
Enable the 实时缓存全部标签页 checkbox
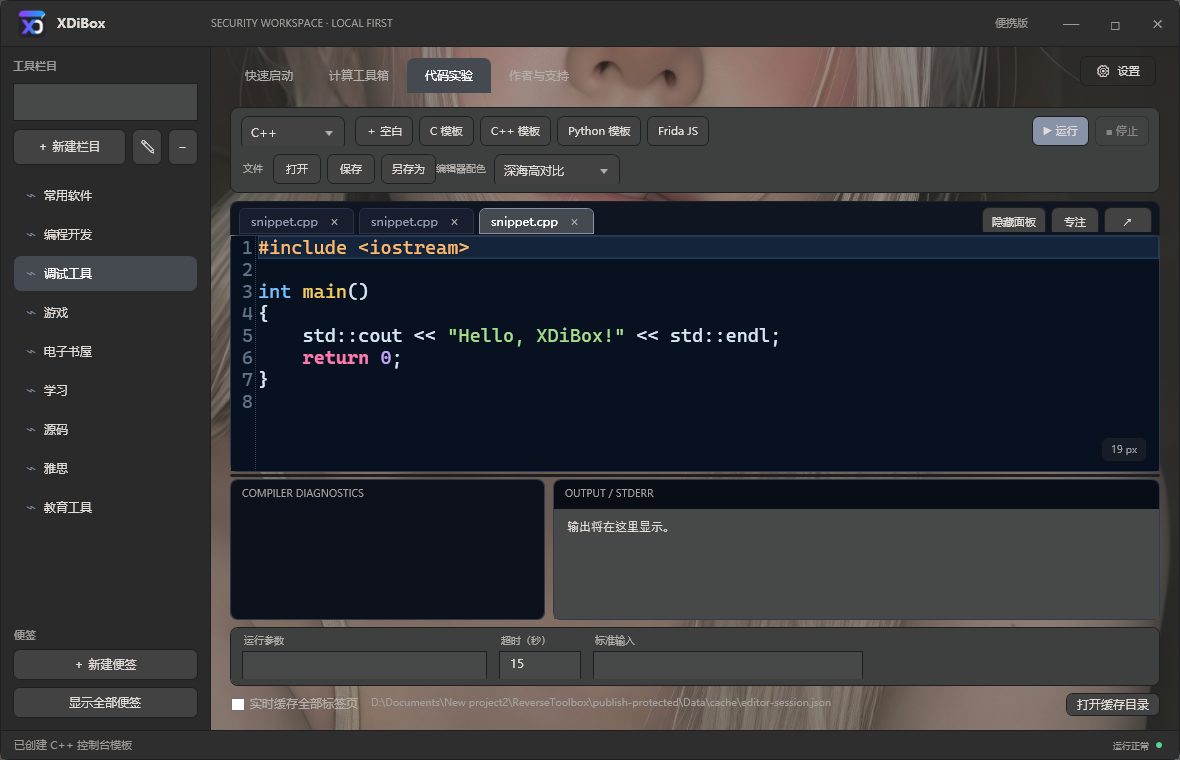[238, 704]
